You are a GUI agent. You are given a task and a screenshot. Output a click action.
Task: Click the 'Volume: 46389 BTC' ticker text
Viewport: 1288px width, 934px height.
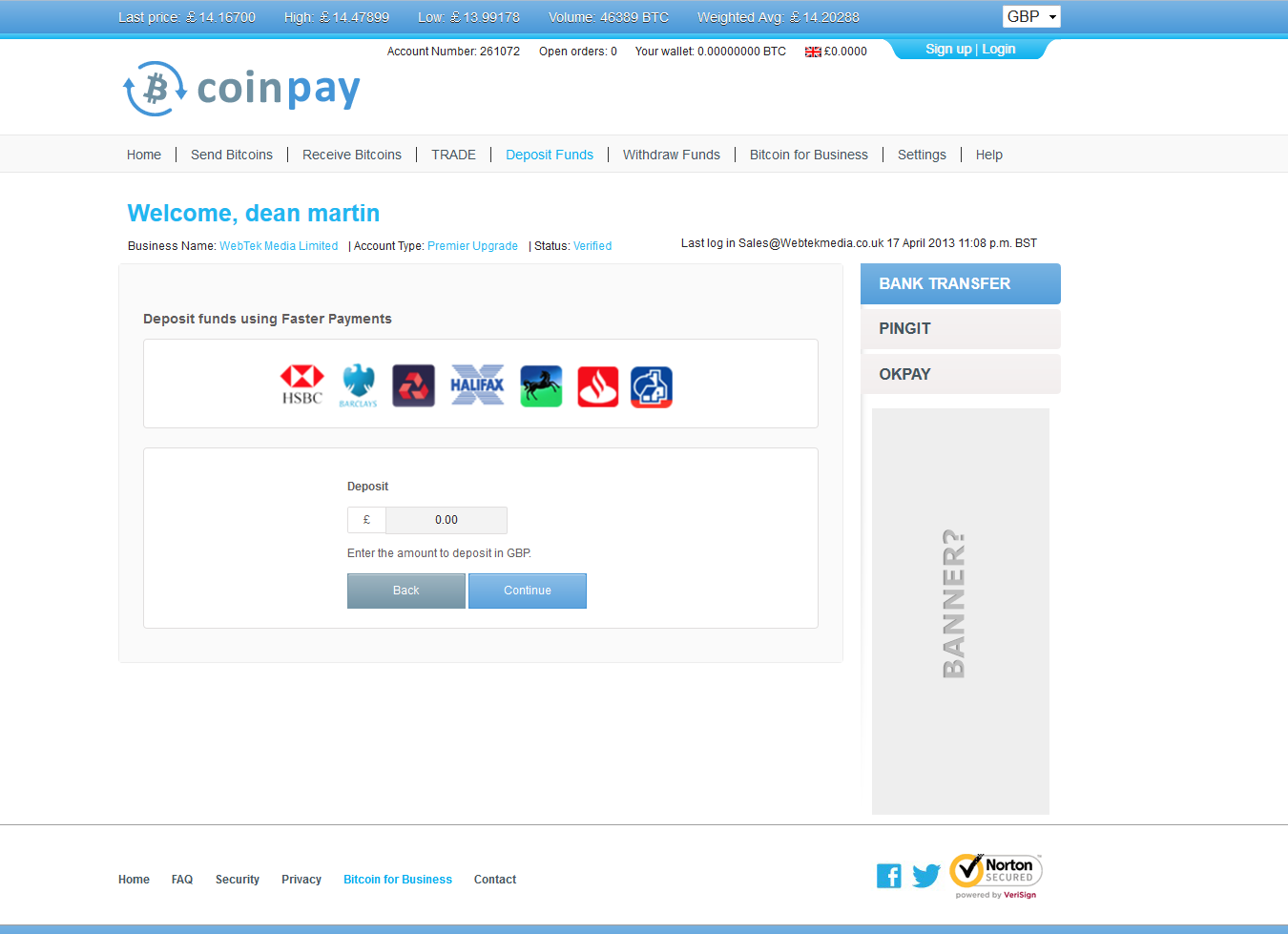pos(609,17)
